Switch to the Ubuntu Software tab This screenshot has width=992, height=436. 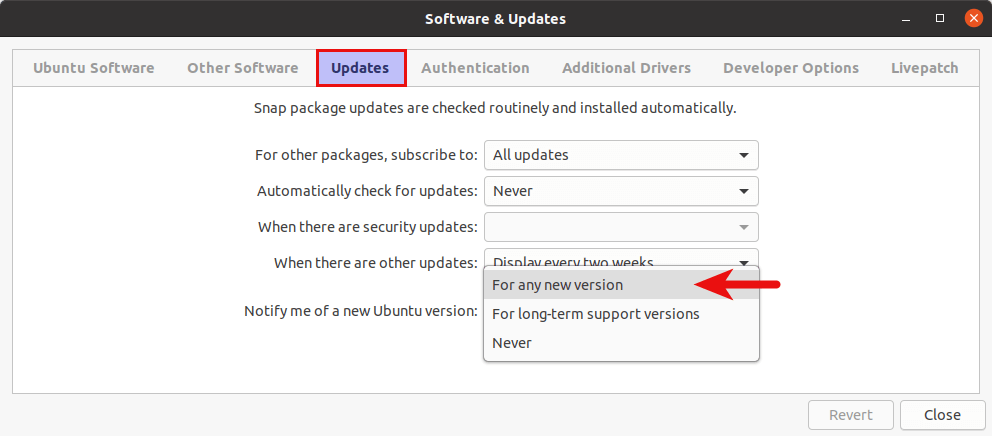pos(93,68)
